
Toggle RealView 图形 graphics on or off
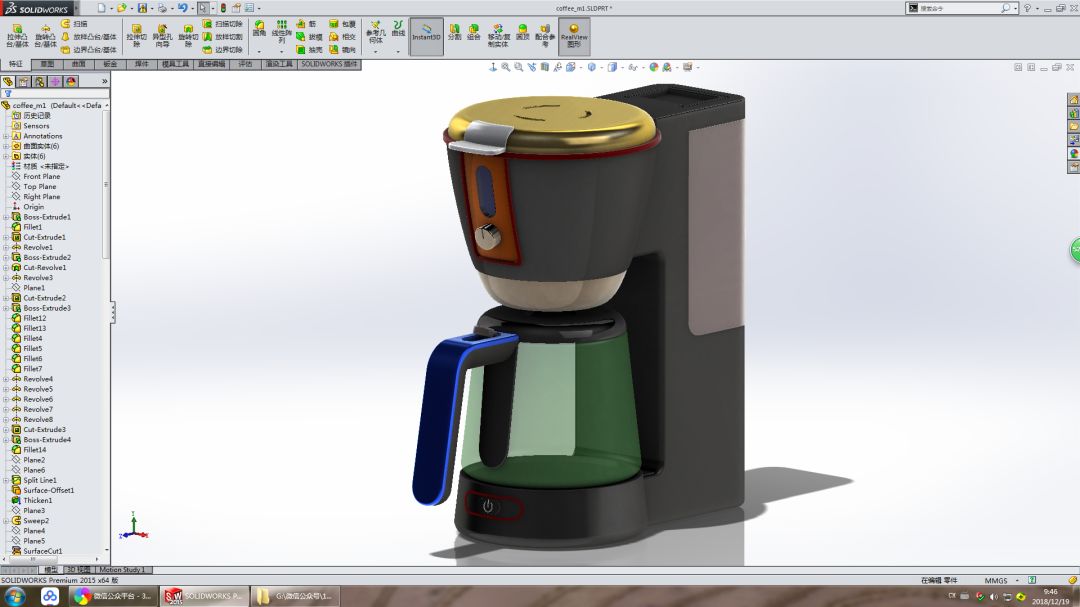point(574,35)
